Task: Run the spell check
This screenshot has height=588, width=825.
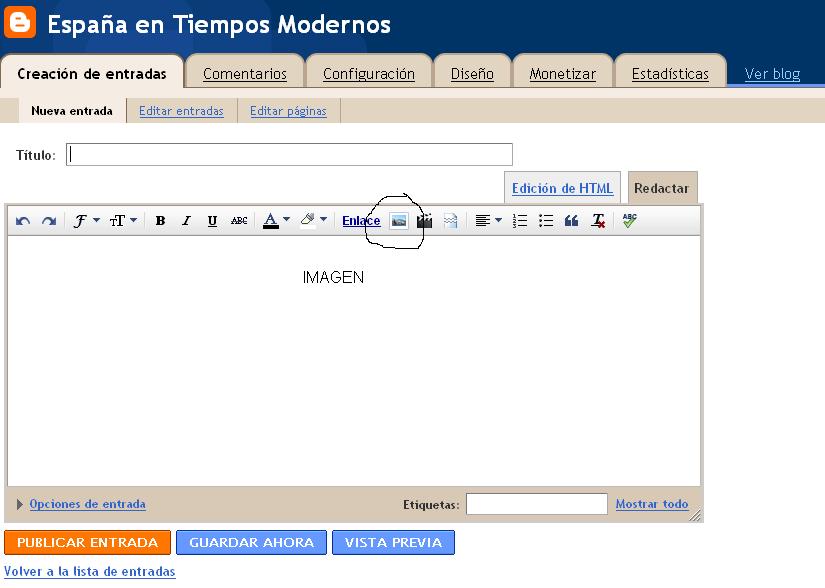Action: (629, 220)
